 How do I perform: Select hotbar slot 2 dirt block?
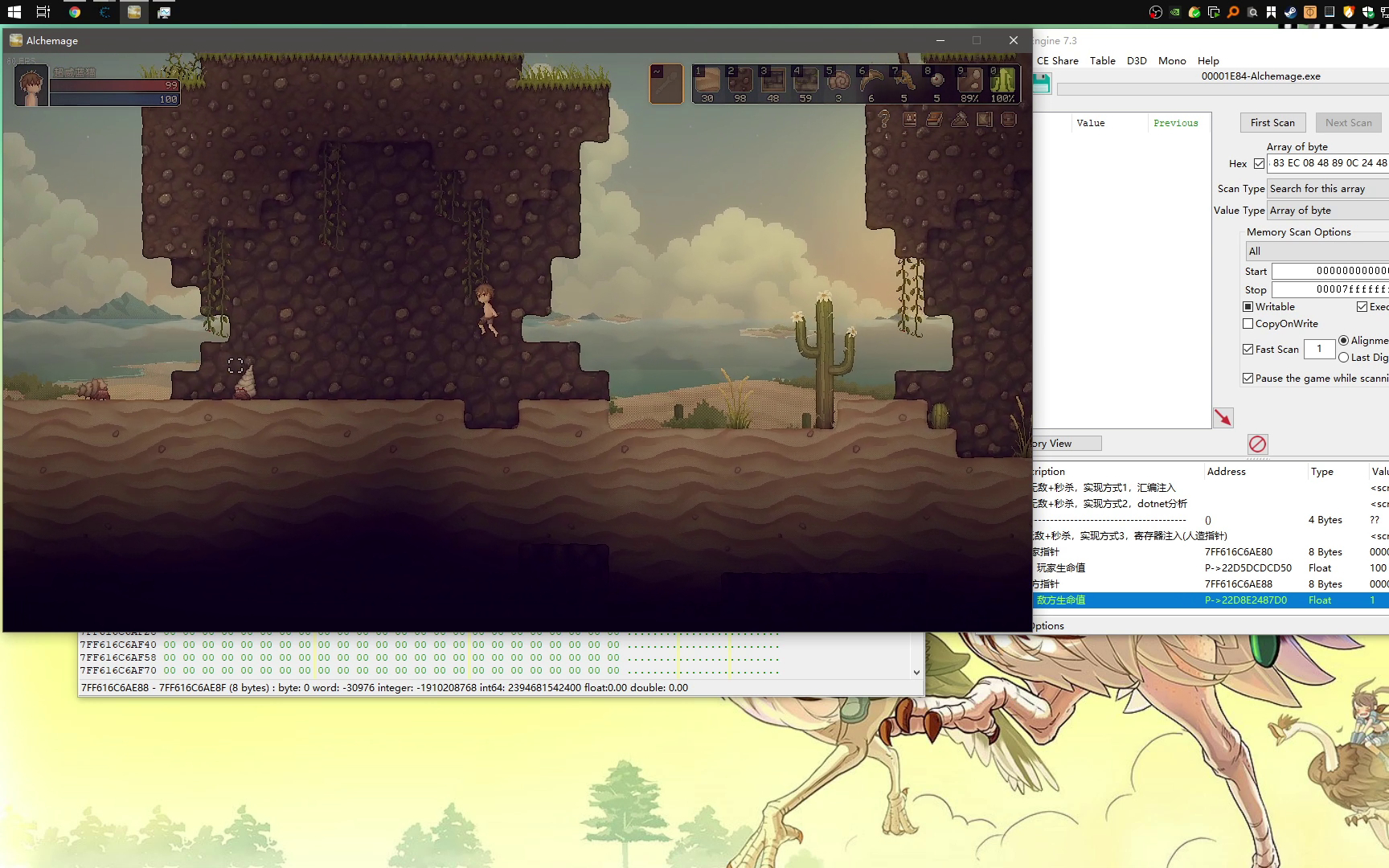(x=740, y=84)
